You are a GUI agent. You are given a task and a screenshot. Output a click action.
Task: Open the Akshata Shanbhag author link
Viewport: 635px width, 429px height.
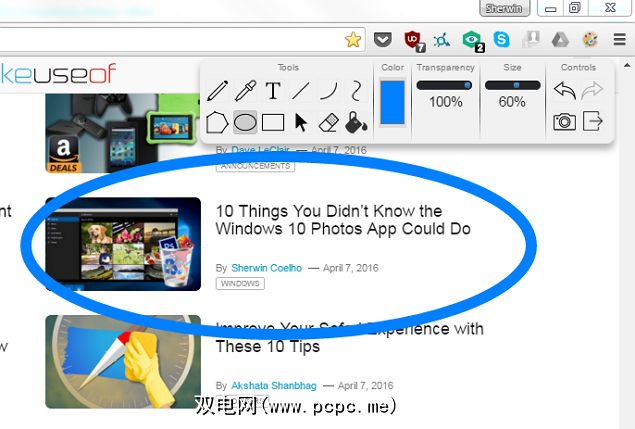pos(274,386)
